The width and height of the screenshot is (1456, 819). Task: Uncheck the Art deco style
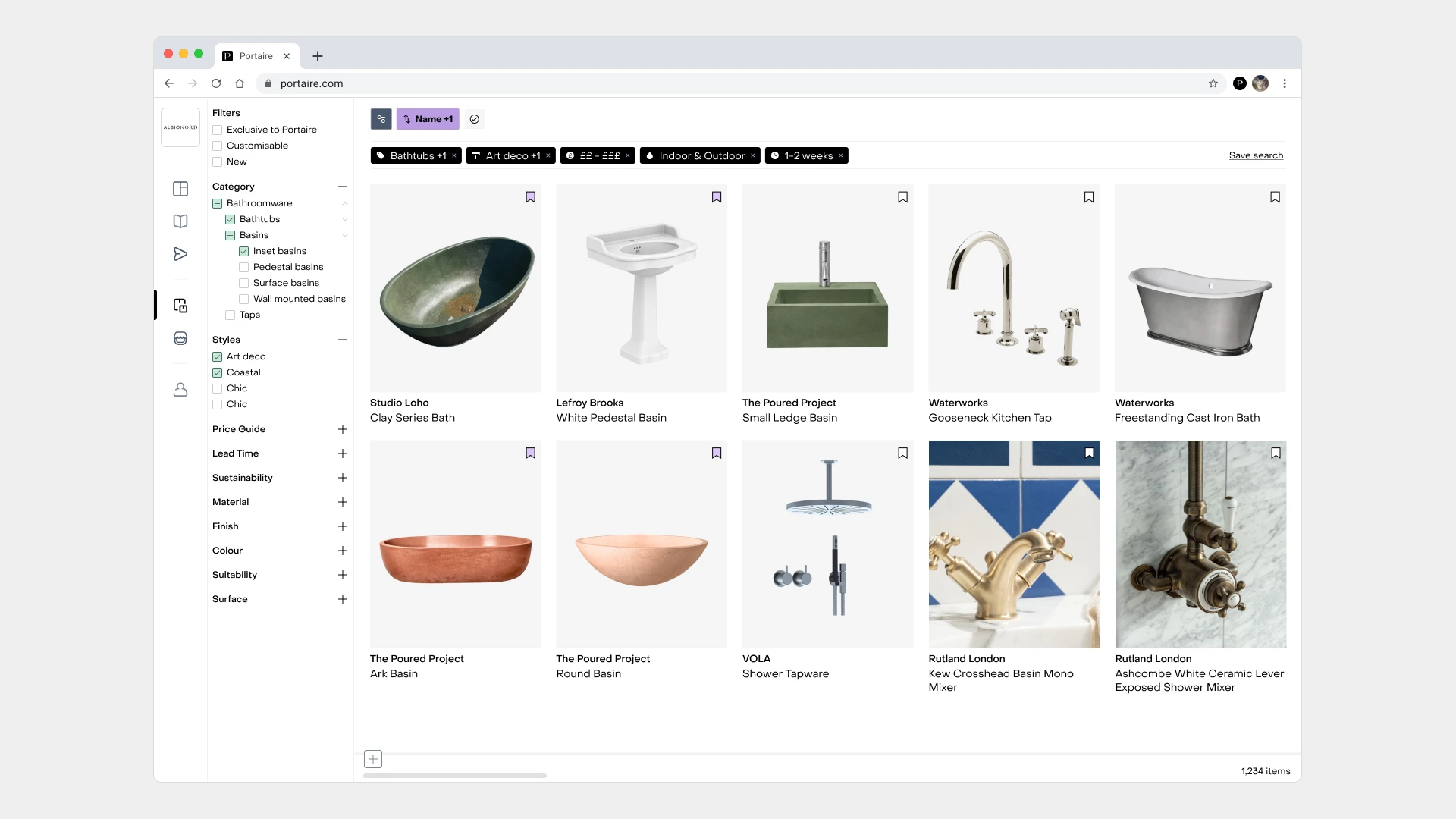217,356
